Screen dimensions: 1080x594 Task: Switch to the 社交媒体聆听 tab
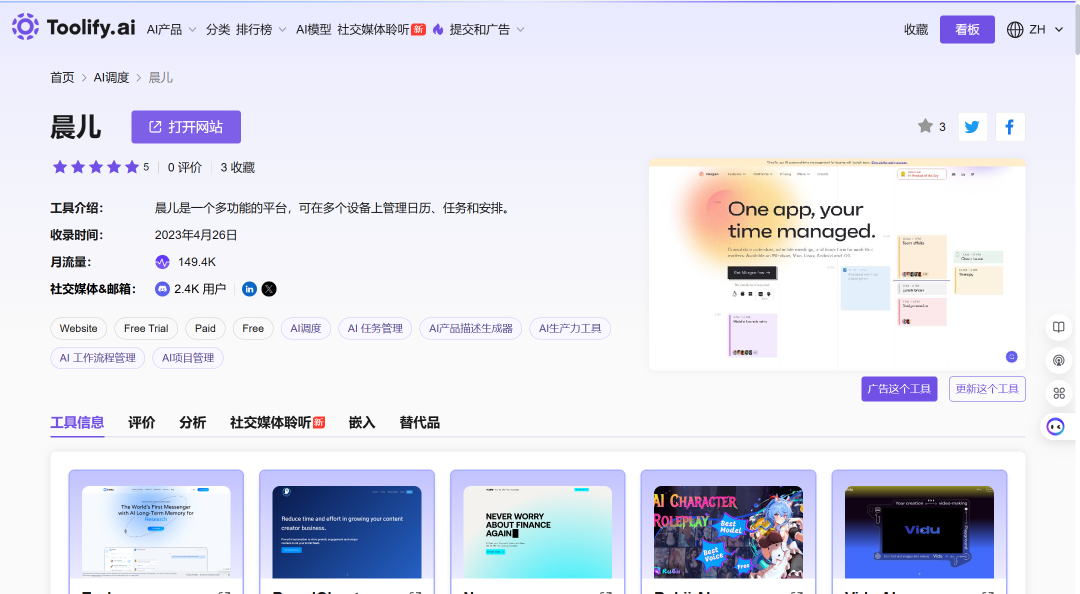(277, 422)
